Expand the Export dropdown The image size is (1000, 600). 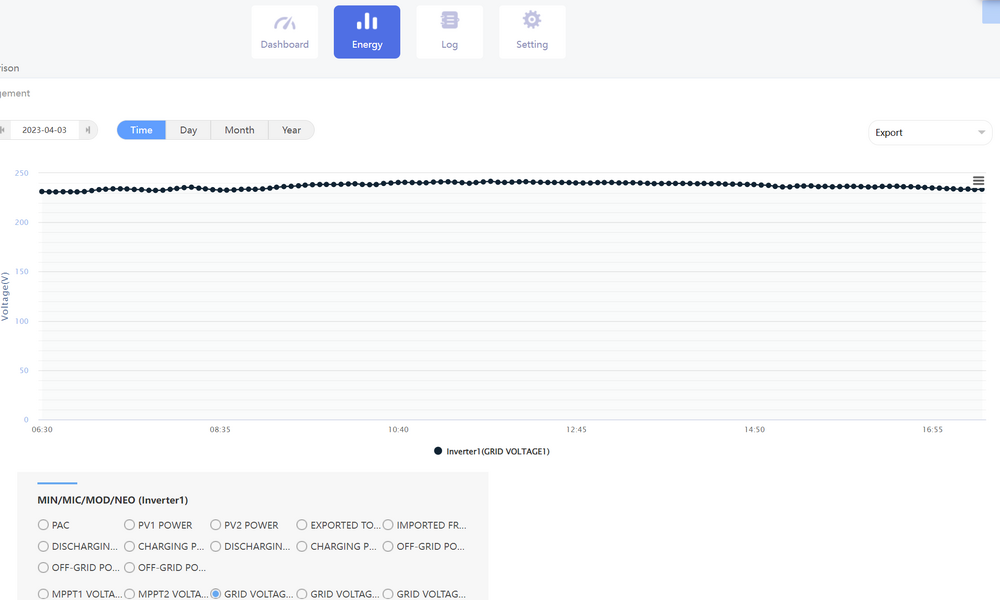[x=930, y=132]
